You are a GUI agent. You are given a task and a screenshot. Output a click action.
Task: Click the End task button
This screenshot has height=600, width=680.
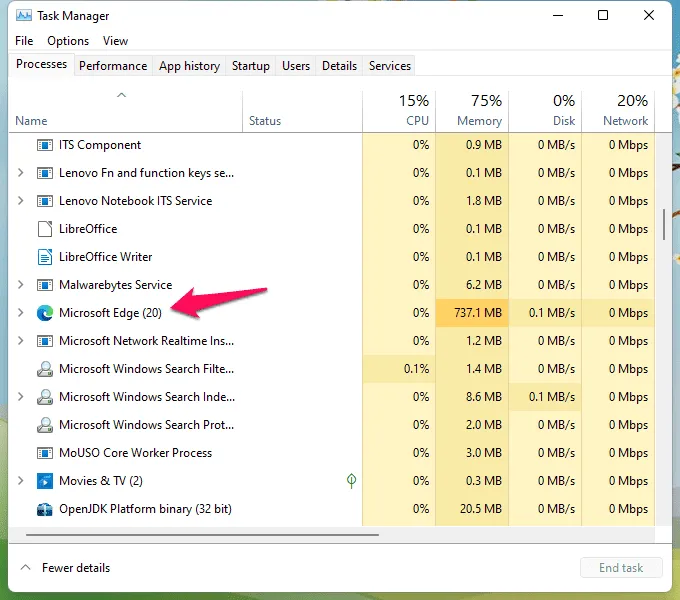coord(621,567)
